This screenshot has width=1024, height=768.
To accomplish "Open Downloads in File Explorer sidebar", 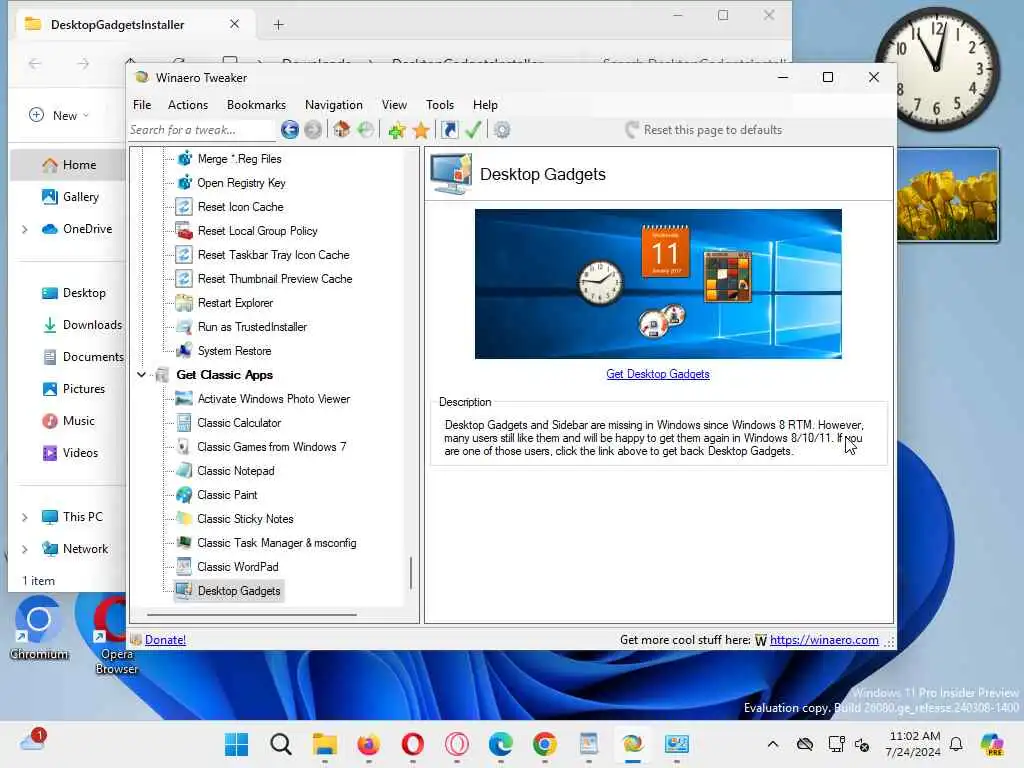I will (81, 325).
